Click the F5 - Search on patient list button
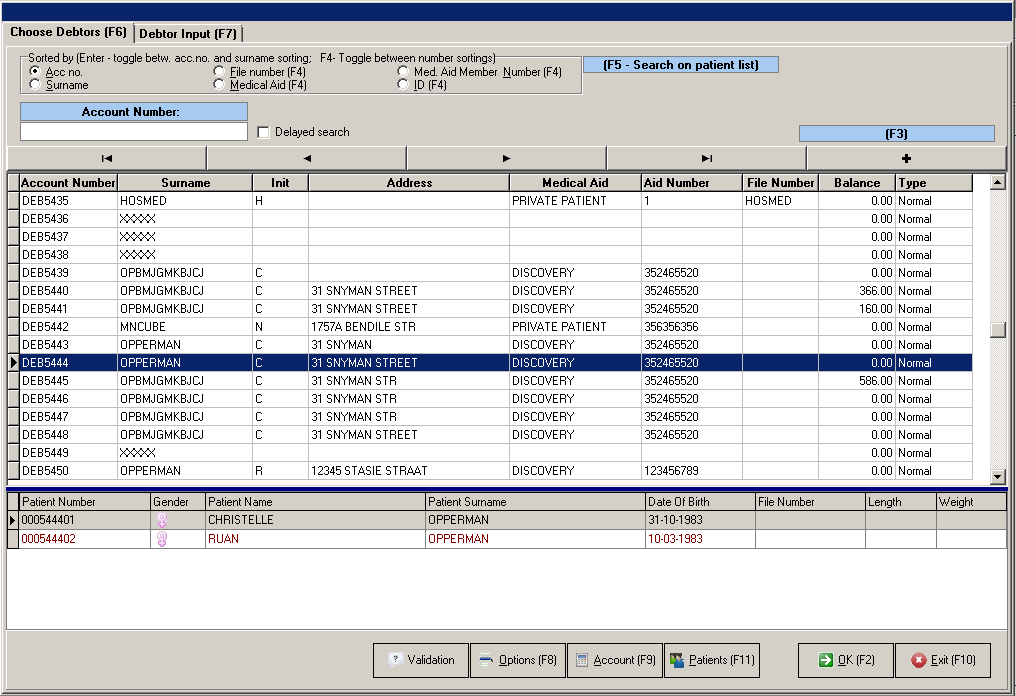This screenshot has height=696, width=1016. click(x=681, y=64)
